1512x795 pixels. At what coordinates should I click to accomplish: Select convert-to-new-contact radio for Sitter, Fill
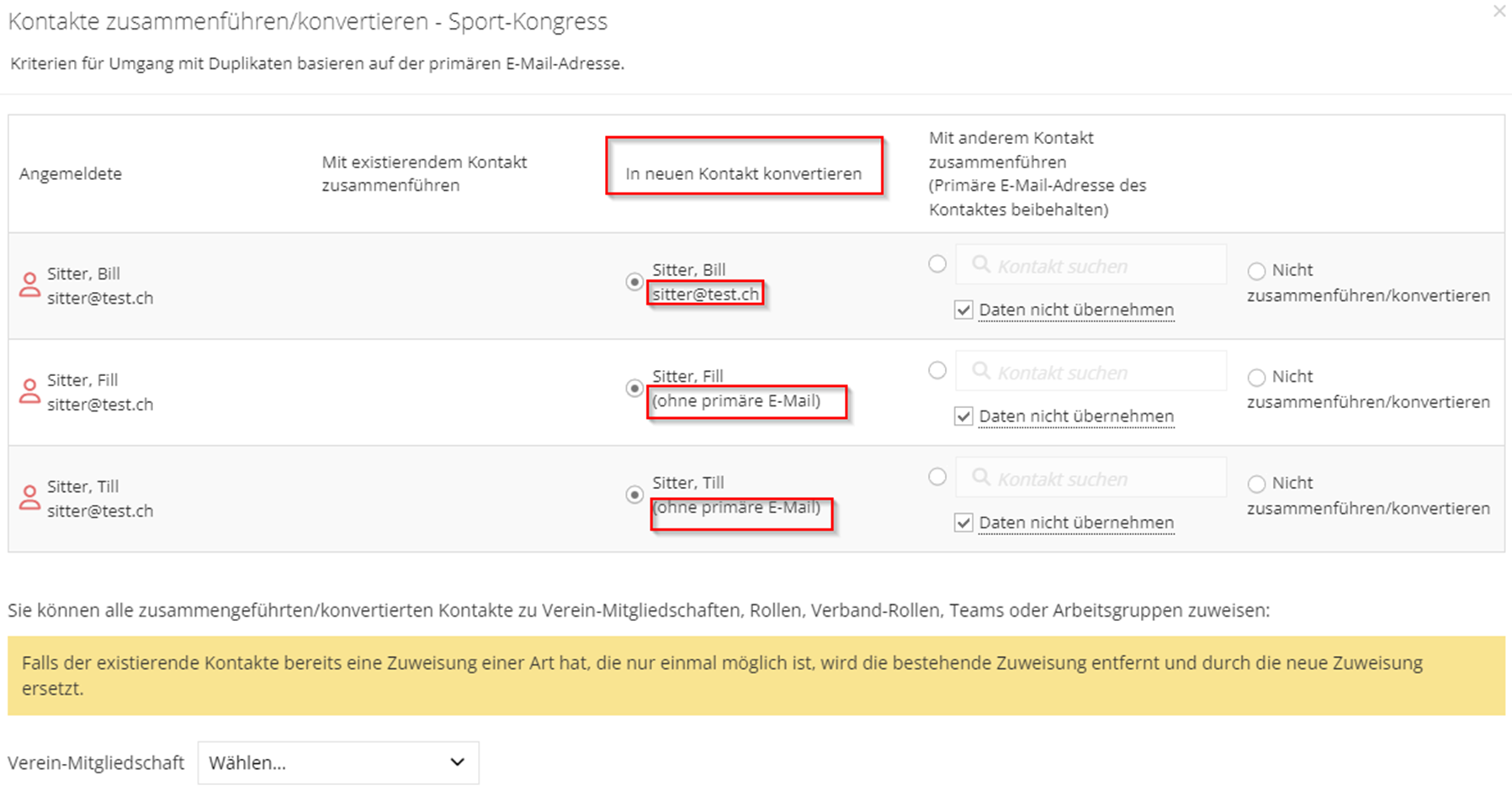(634, 389)
